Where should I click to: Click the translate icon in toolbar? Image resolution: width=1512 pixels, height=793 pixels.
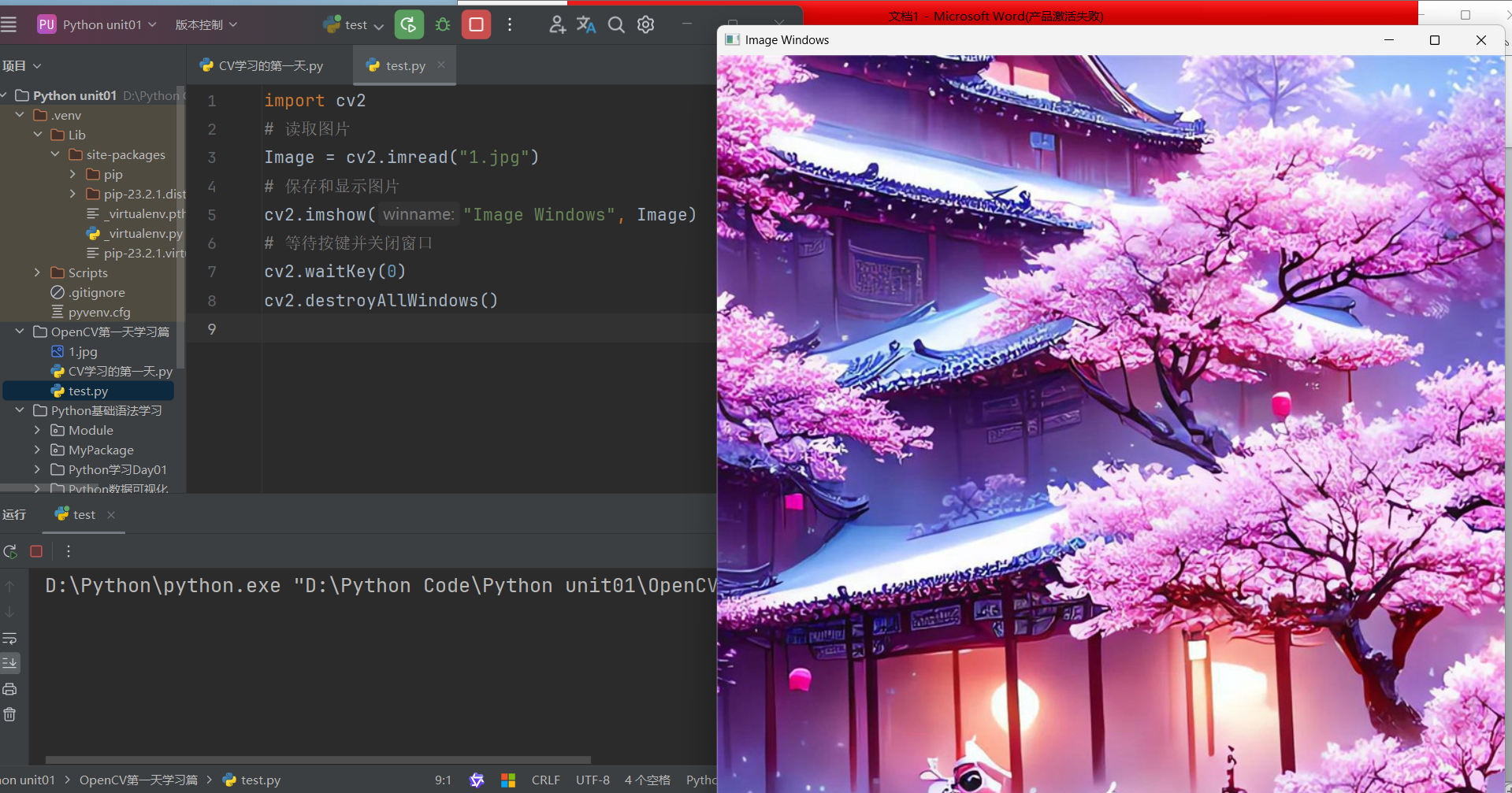point(586,24)
